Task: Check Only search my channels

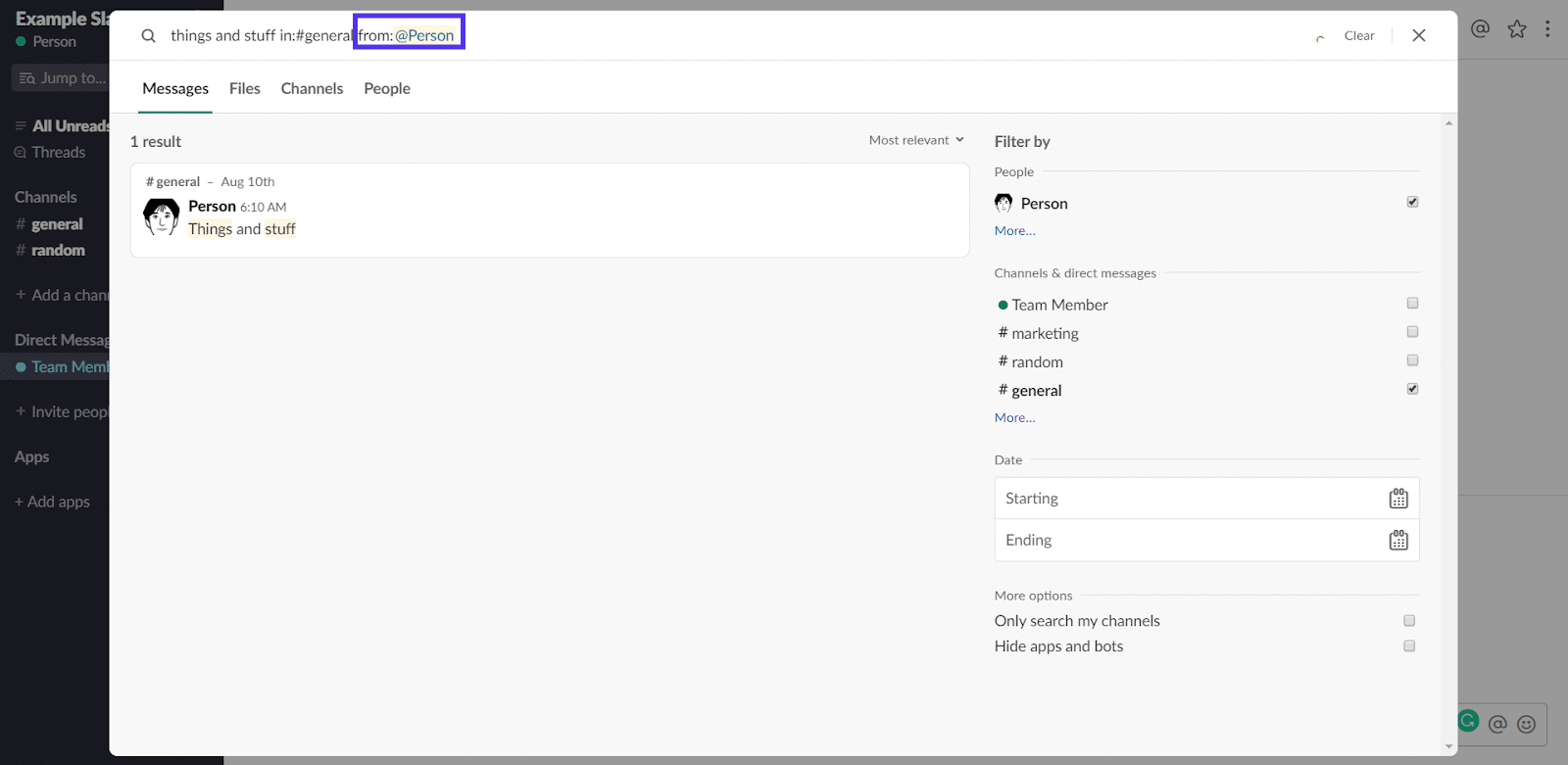Action: 1409,621
